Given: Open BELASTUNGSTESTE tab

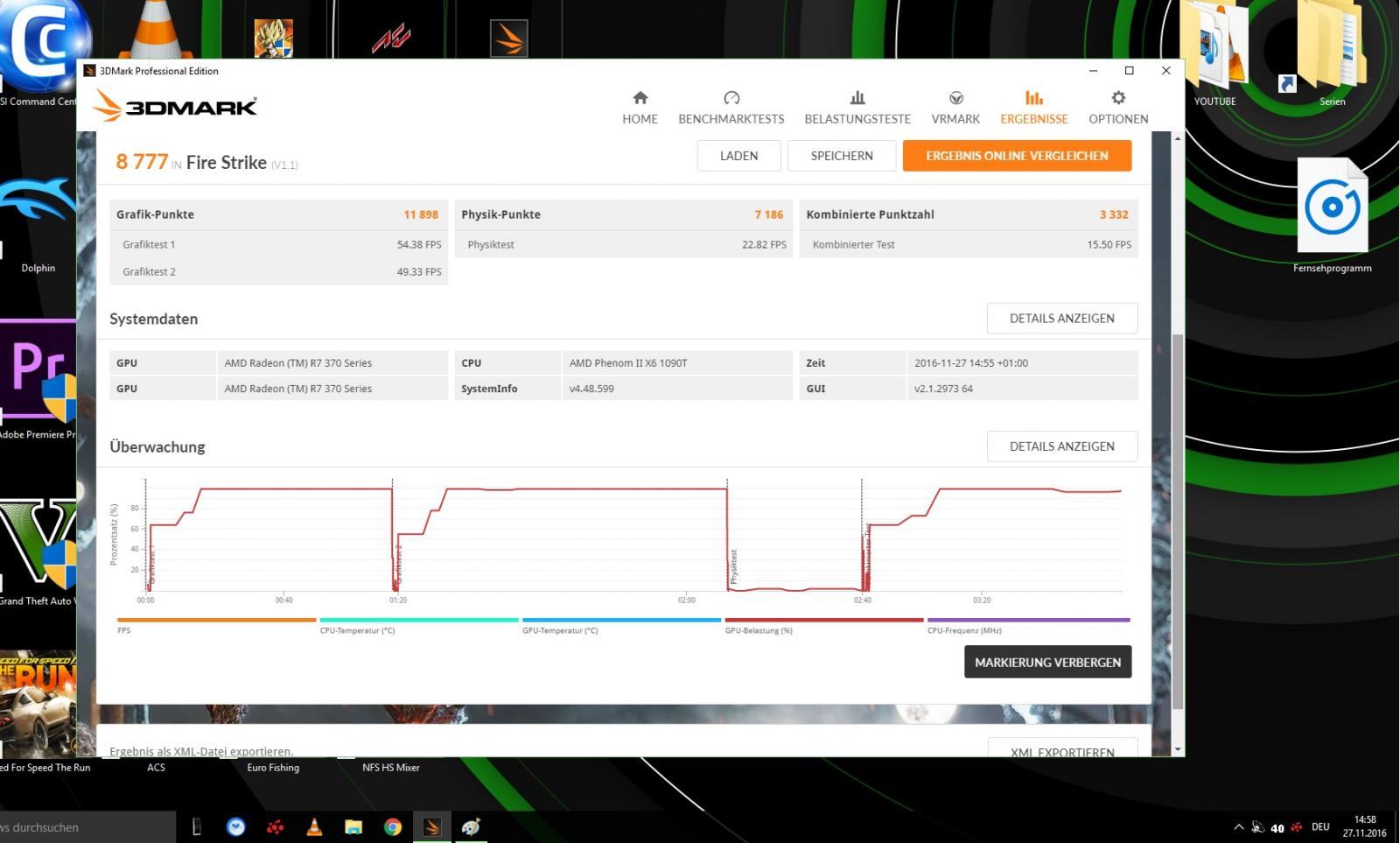Looking at the screenshot, I should 857,107.
